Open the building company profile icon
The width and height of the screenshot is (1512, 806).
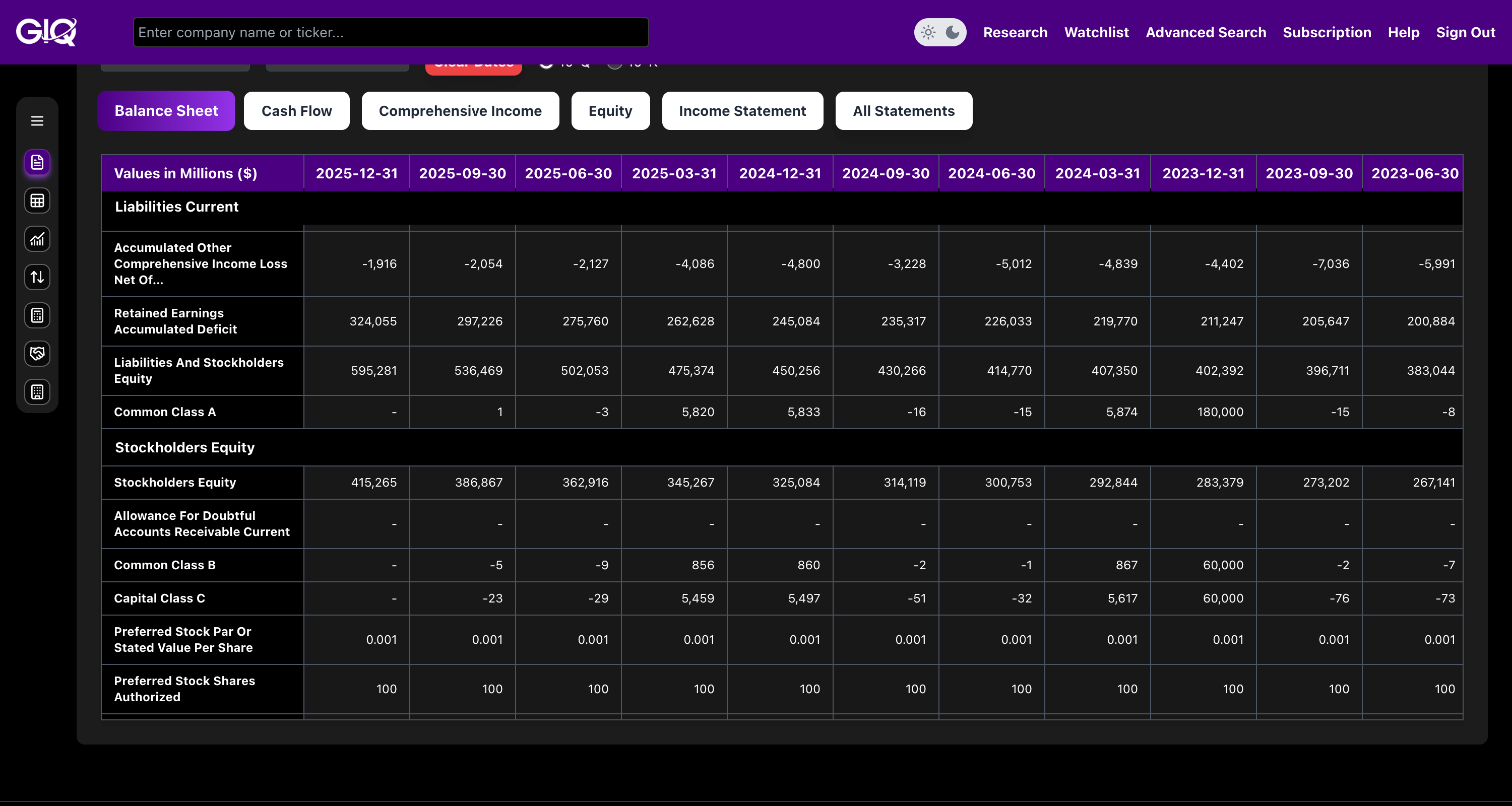(37, 392)
